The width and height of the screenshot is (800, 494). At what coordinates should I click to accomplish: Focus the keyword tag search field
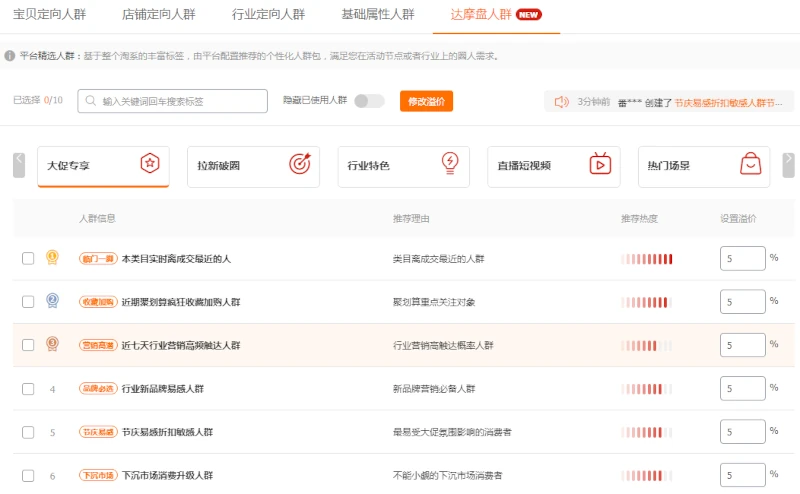172,101
